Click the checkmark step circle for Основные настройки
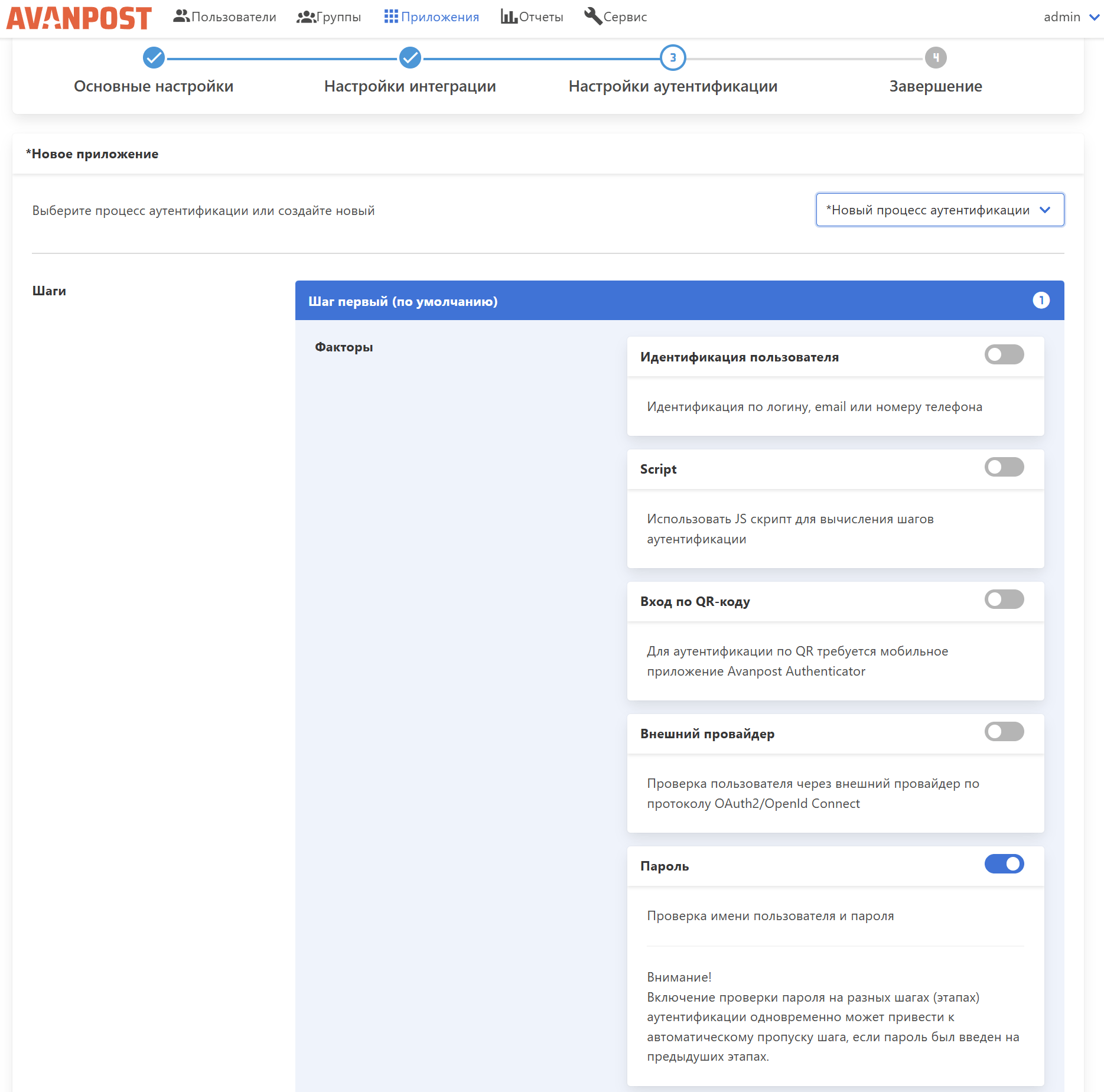Screen dimensions: 1104x1092 point(154,58)
